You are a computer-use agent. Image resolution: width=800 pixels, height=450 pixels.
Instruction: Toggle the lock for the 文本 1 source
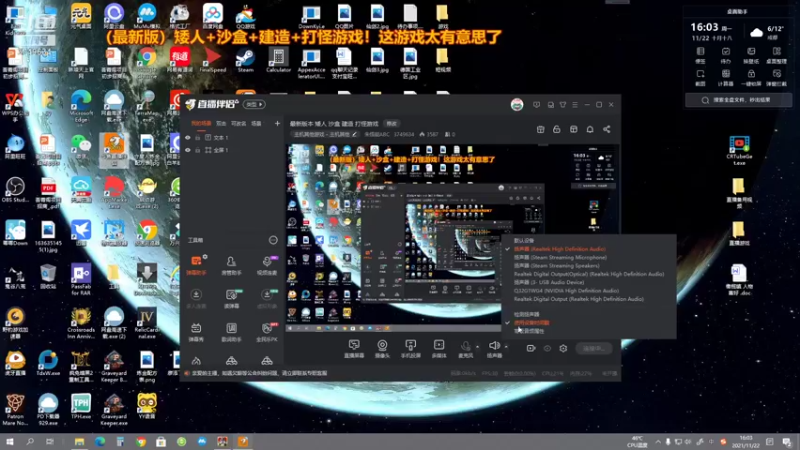coord(197,138)
